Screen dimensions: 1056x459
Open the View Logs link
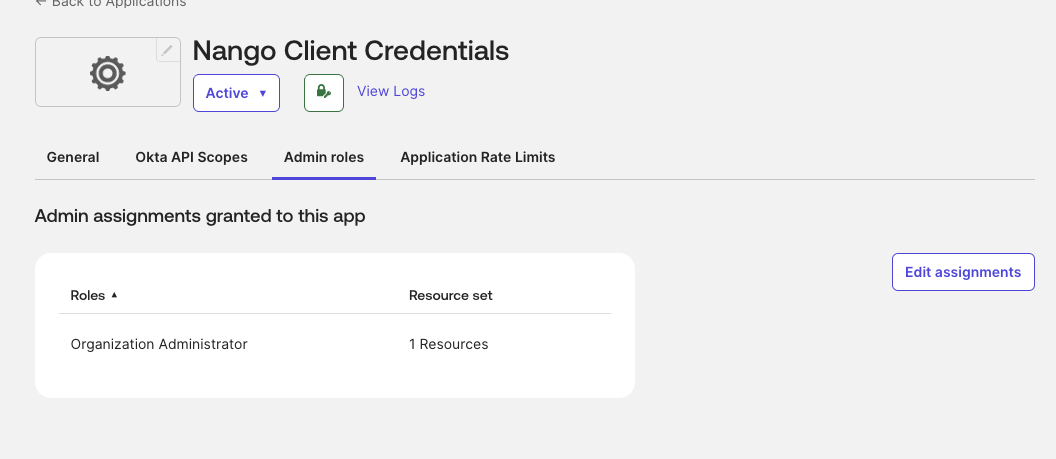391,91
